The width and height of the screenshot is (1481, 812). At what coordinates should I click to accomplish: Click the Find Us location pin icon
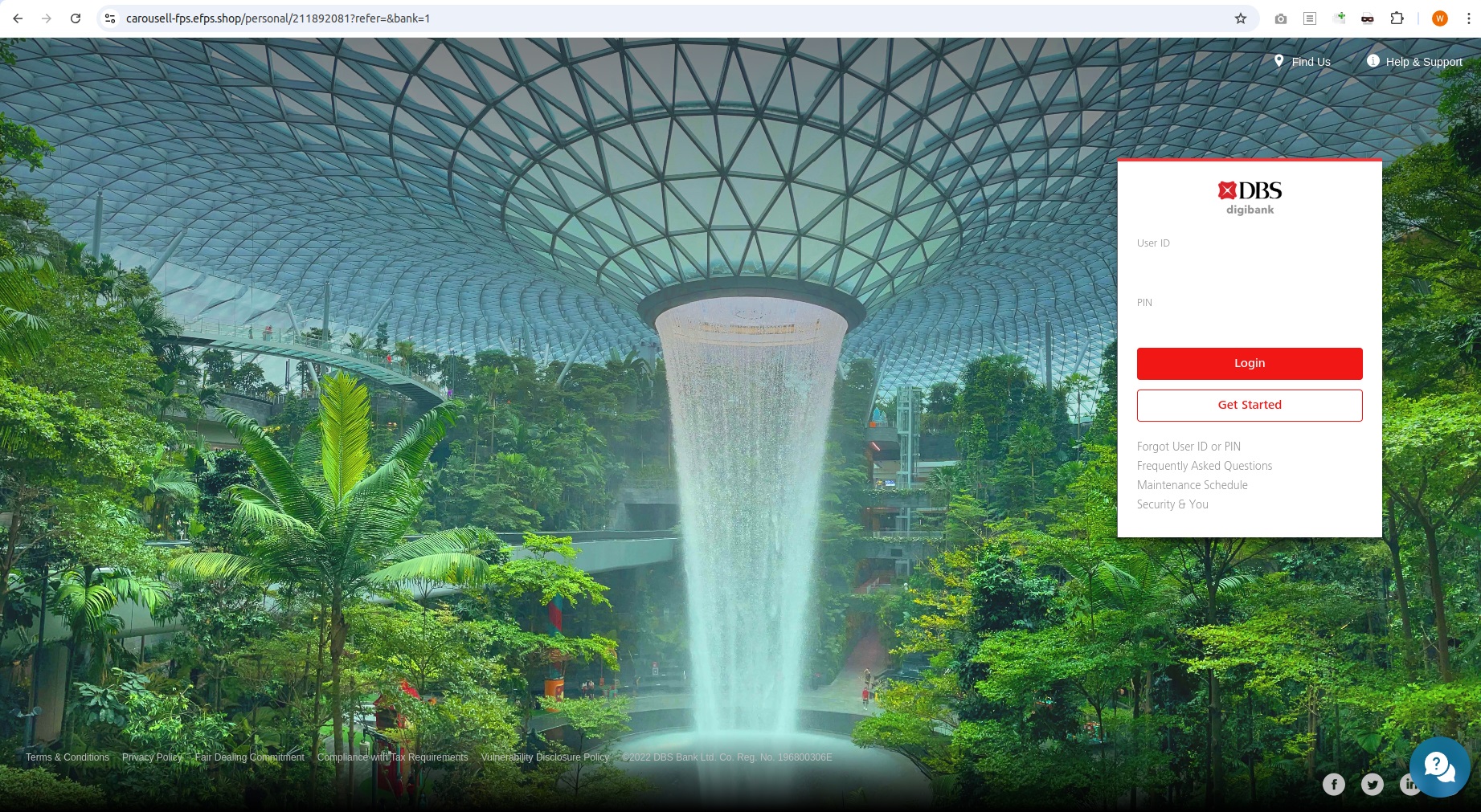(1279, 61)
